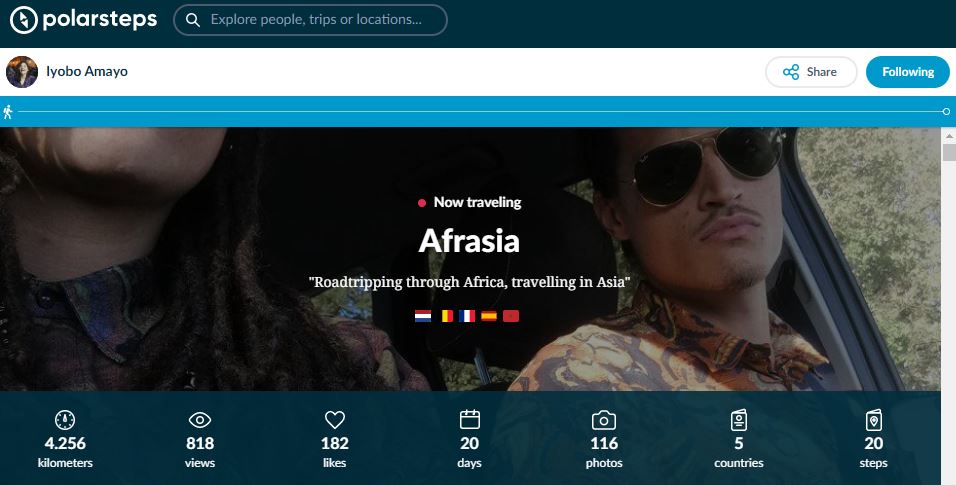
Task: Click the views eye icon
Action: (x=199, y=420)
